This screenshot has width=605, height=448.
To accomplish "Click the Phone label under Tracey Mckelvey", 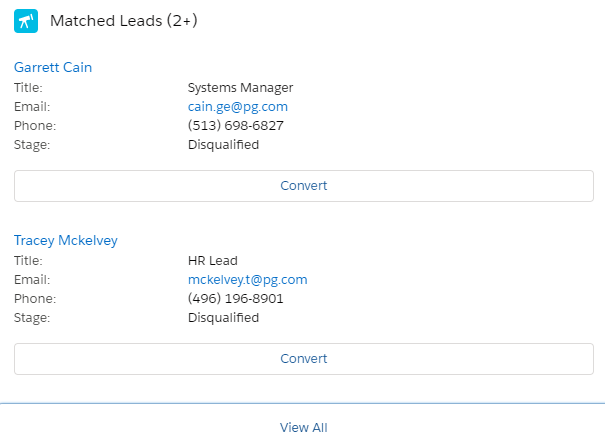I will (34, 298).
